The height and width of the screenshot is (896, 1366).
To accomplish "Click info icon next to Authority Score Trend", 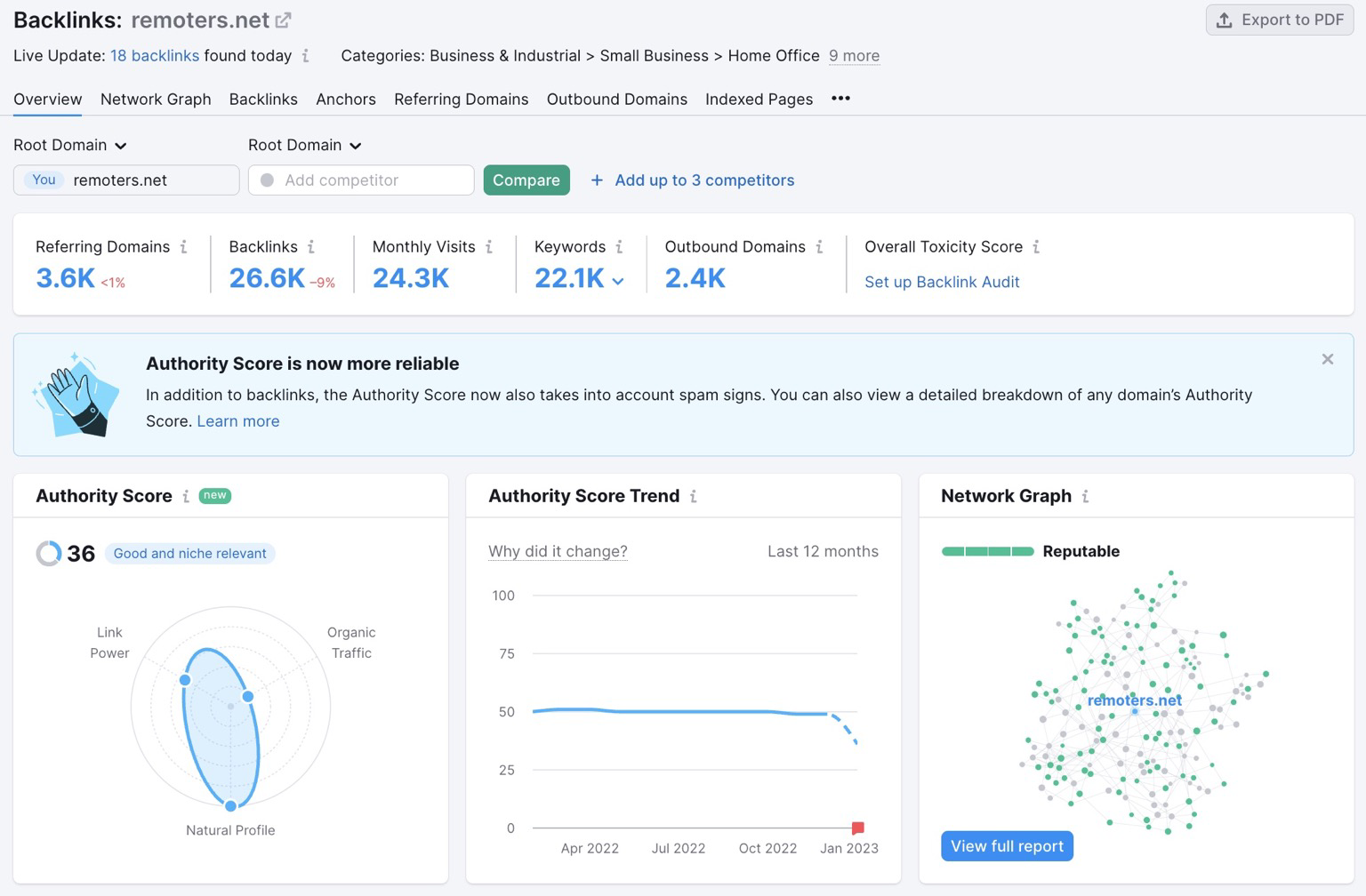I will tap(694, 497).
